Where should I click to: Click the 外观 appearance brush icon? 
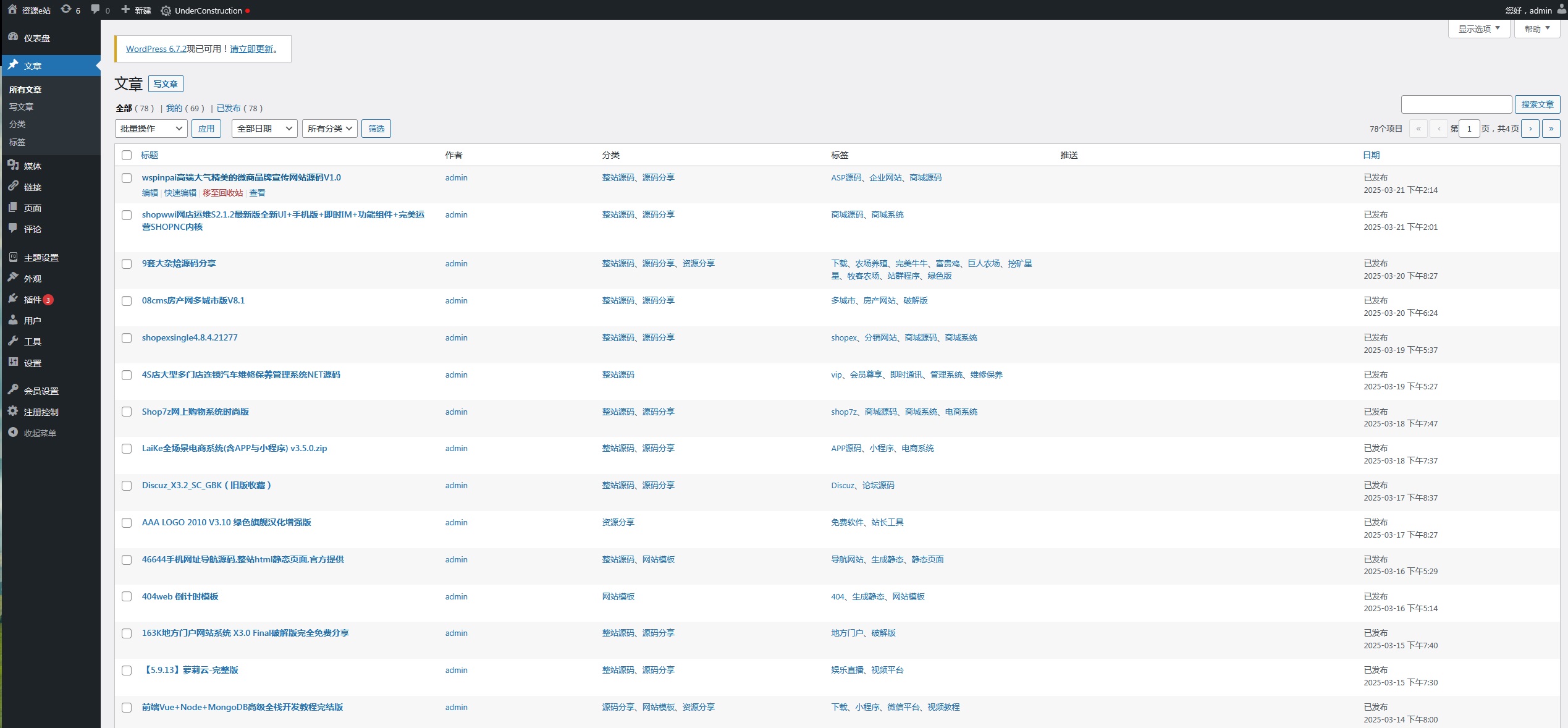point(13,277)
